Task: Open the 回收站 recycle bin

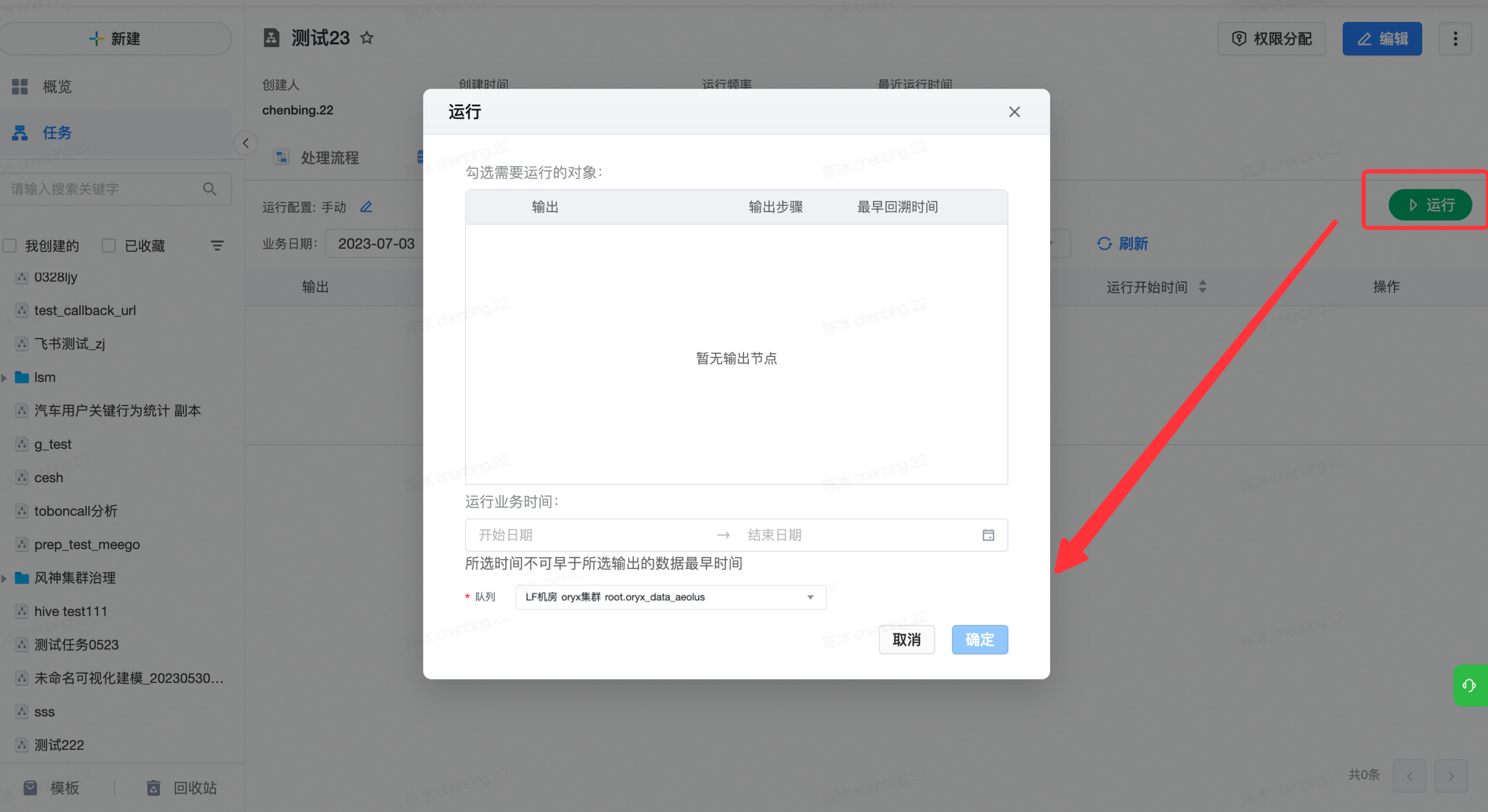Action: [181, 788]
